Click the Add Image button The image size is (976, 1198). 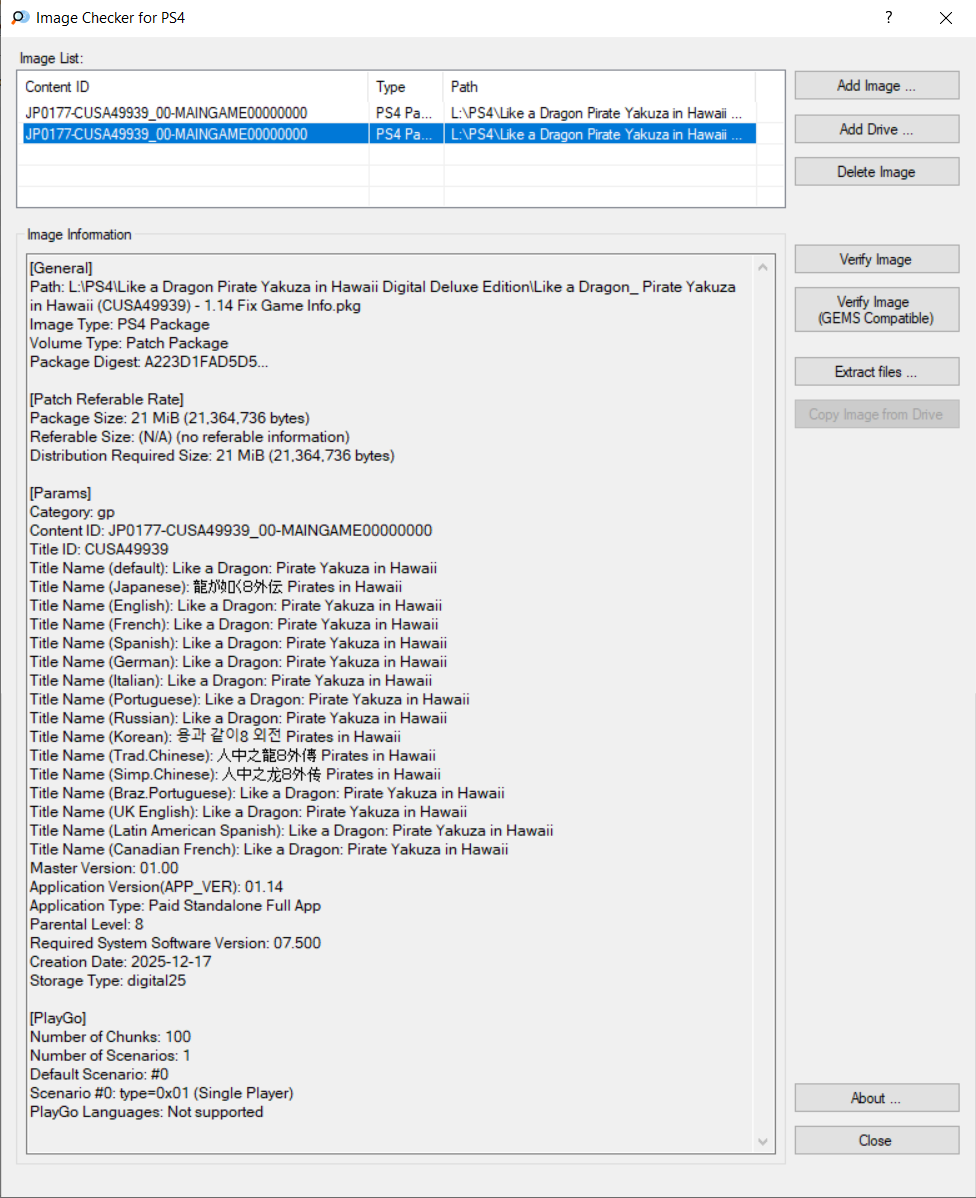click(x=876, y=86)
